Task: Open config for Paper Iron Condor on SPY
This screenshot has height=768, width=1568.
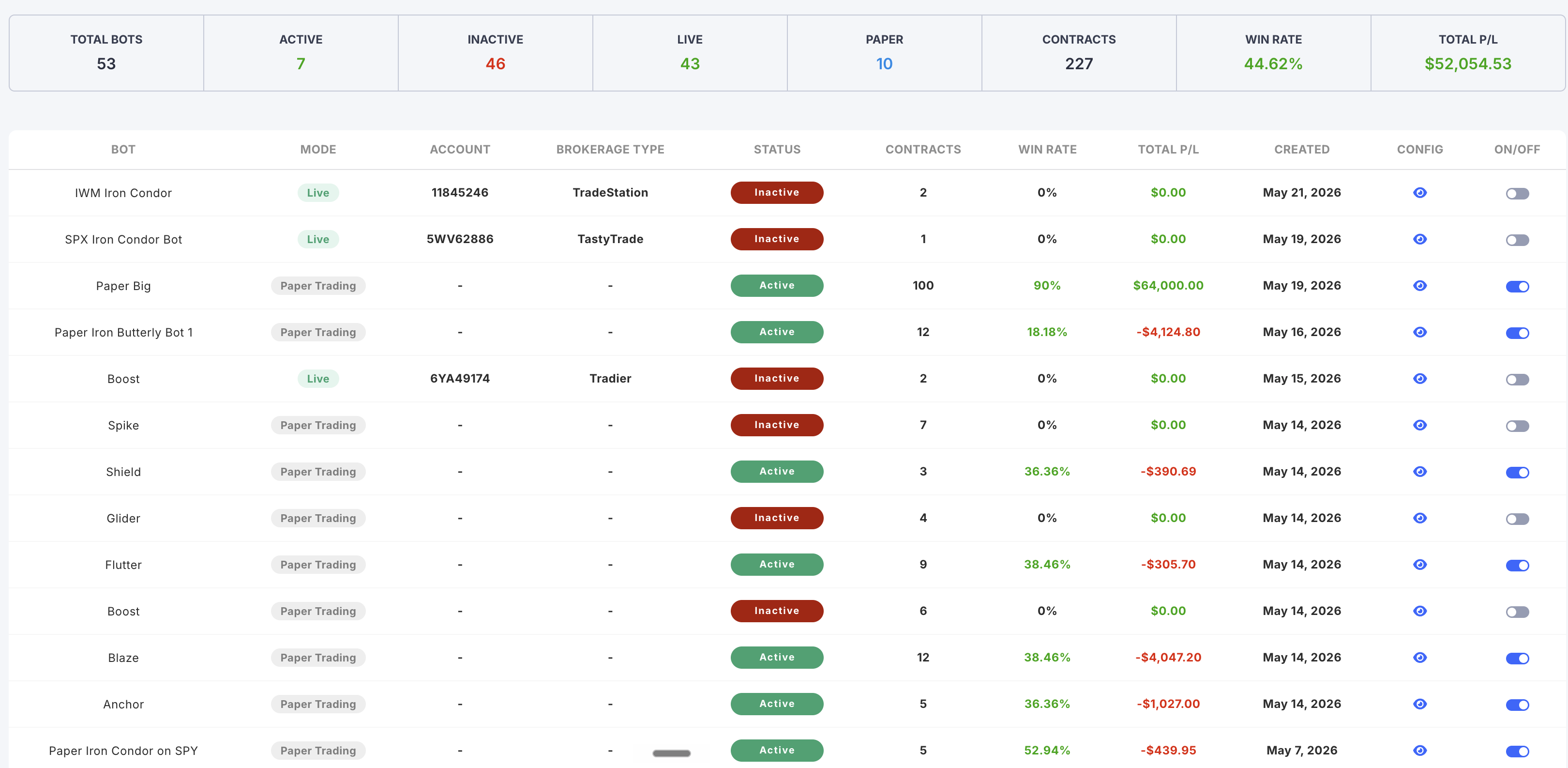Action: (x=1419, y=751)
